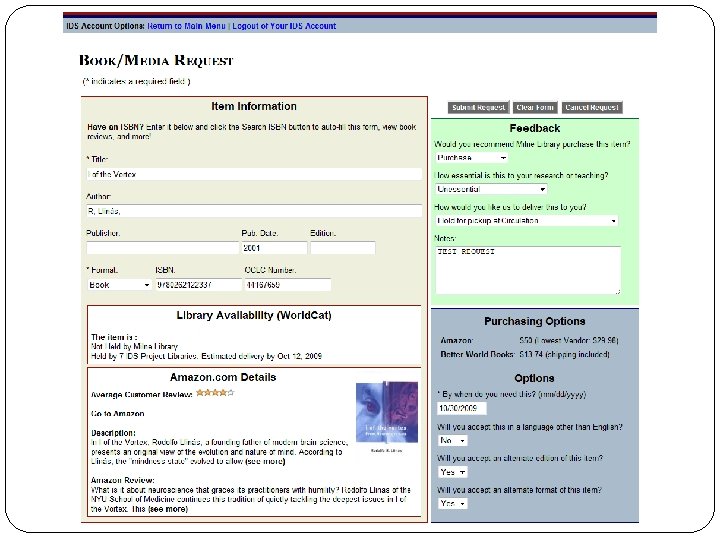Click the Publisher input field

point(163,248)
